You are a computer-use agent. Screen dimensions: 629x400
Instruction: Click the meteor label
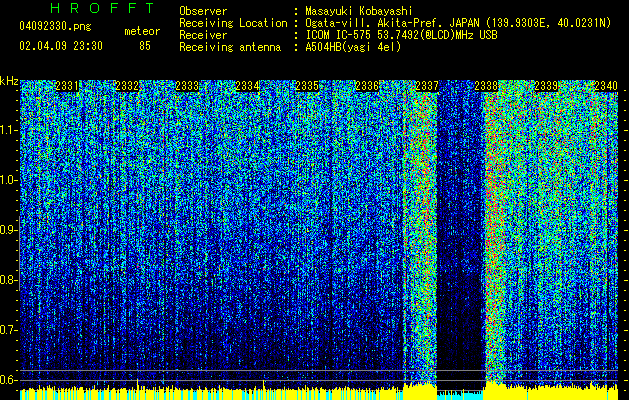tap(142, 31)
